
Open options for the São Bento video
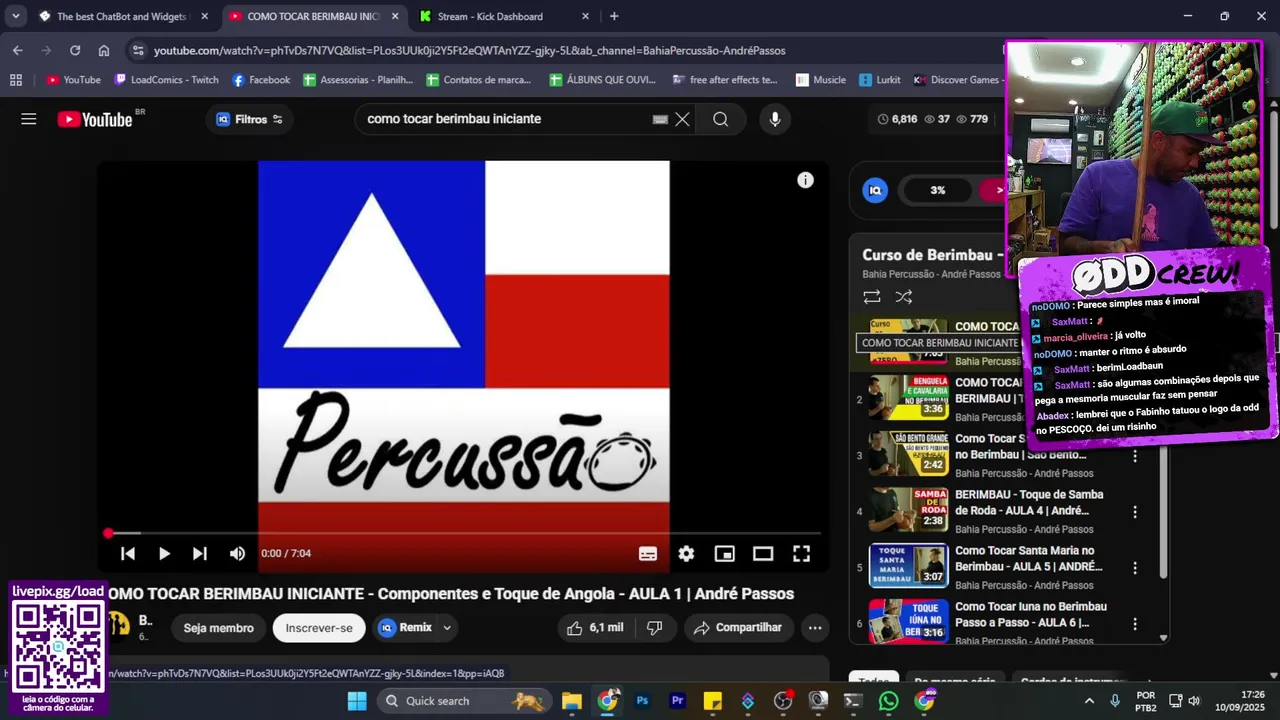pos(1135,456)
